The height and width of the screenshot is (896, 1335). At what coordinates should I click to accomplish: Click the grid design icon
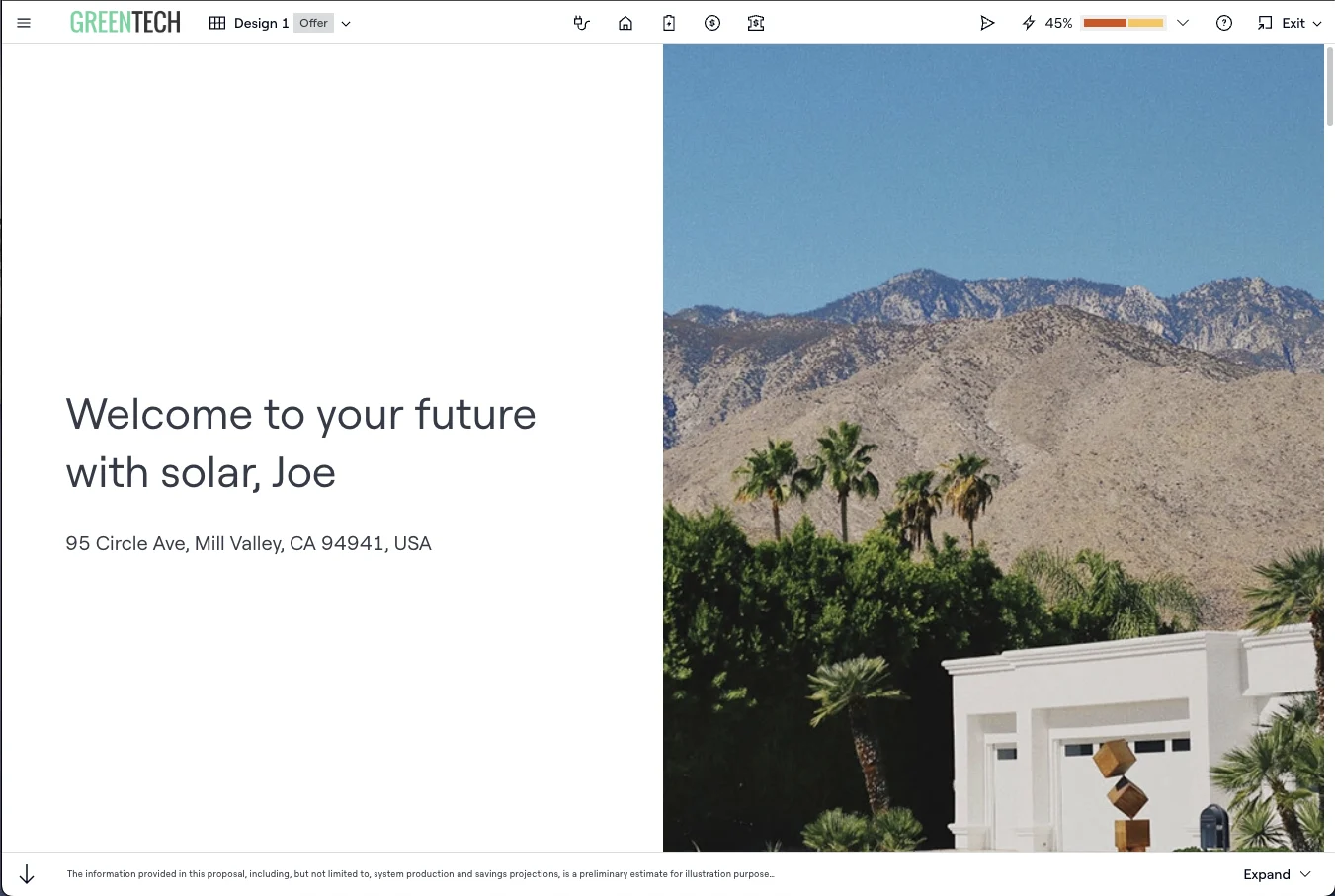(x=217, y=23)
